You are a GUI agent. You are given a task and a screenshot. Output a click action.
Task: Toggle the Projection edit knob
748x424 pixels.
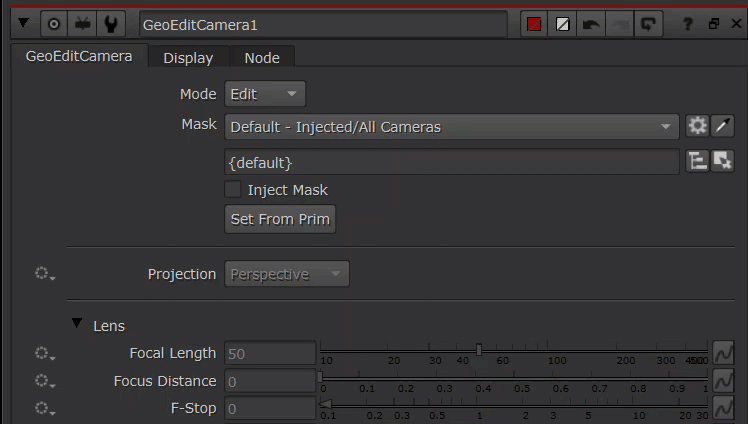coord(44,274)
